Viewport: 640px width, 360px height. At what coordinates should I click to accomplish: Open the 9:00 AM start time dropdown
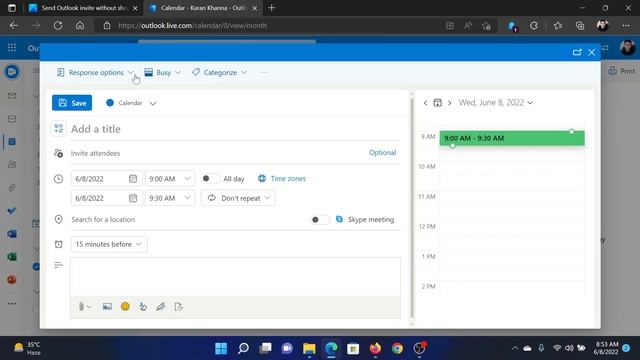[169, 179]
